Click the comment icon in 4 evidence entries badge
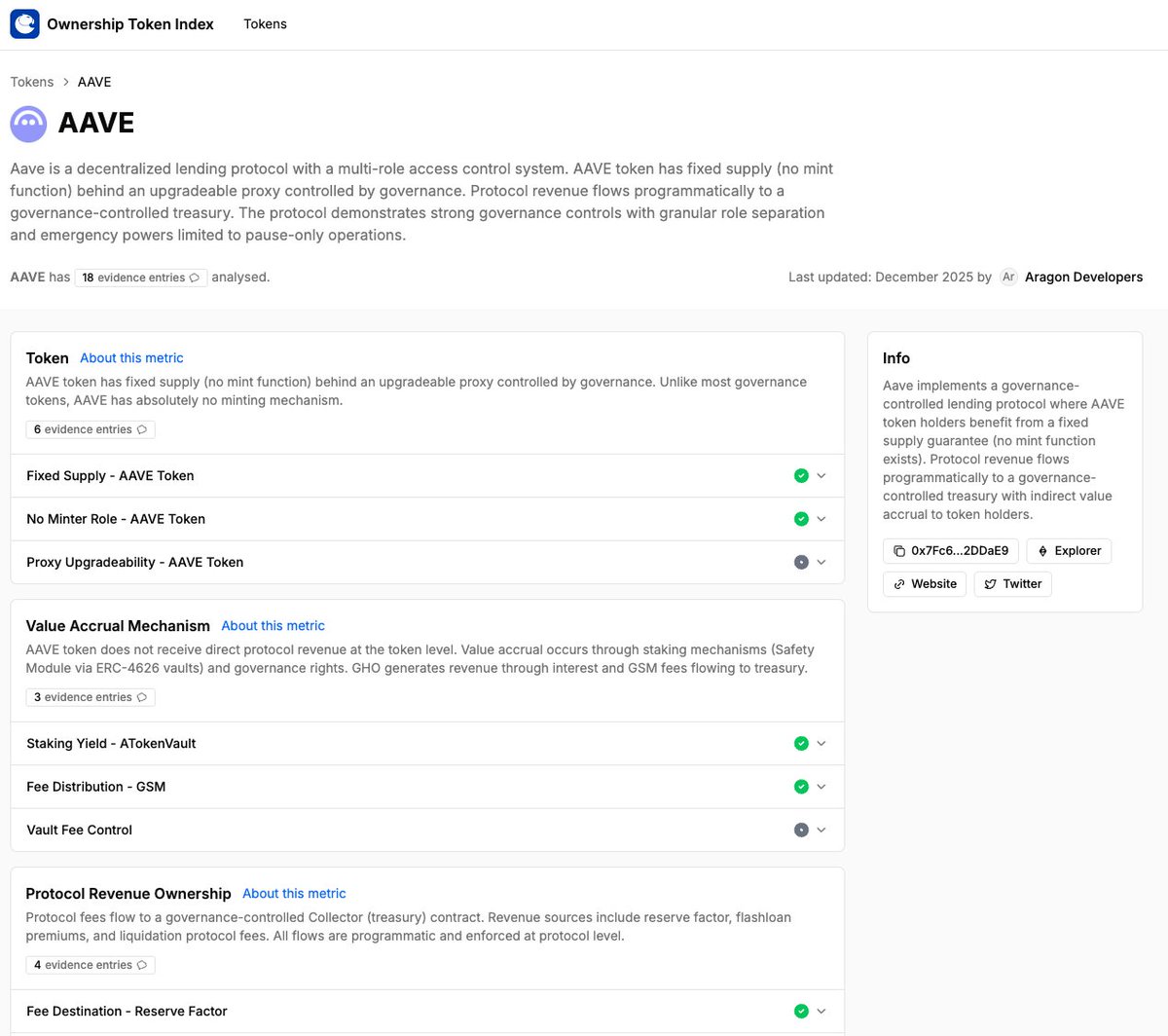Screen dimensions: 1168x1036 pyautogui.click(x=142, y=965)
